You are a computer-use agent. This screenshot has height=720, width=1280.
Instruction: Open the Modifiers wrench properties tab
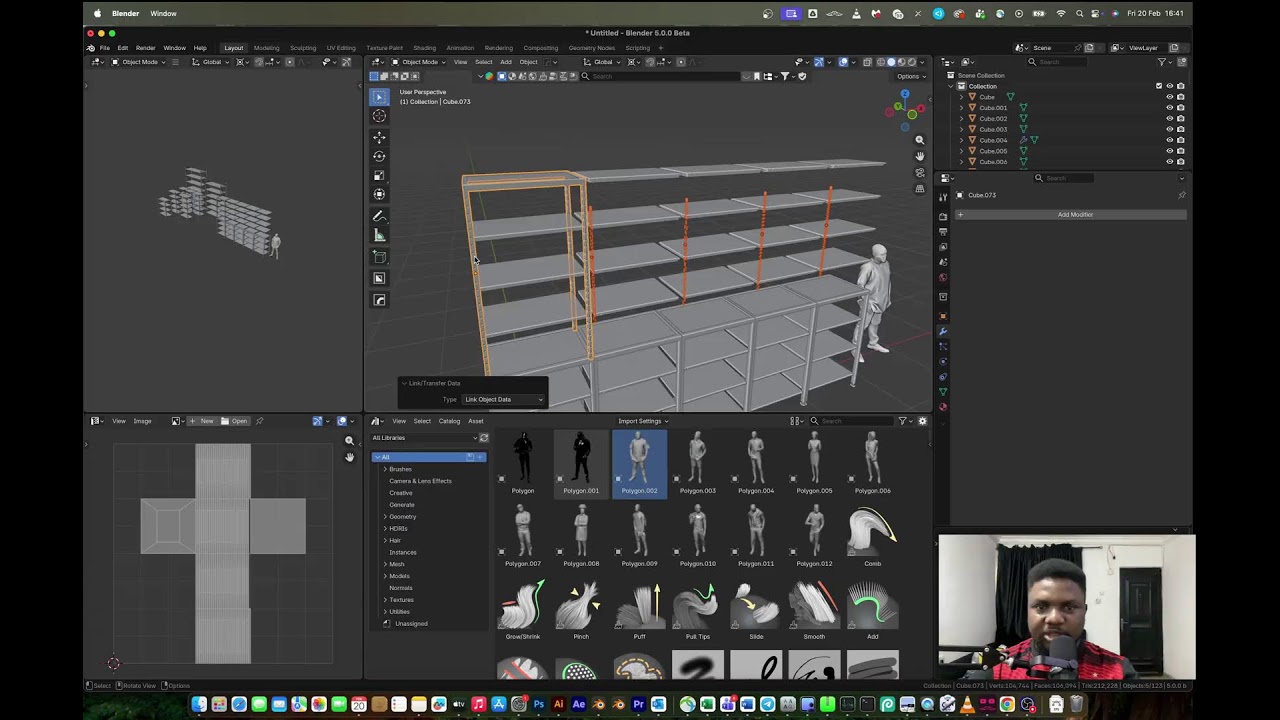(x=943, y=331)
